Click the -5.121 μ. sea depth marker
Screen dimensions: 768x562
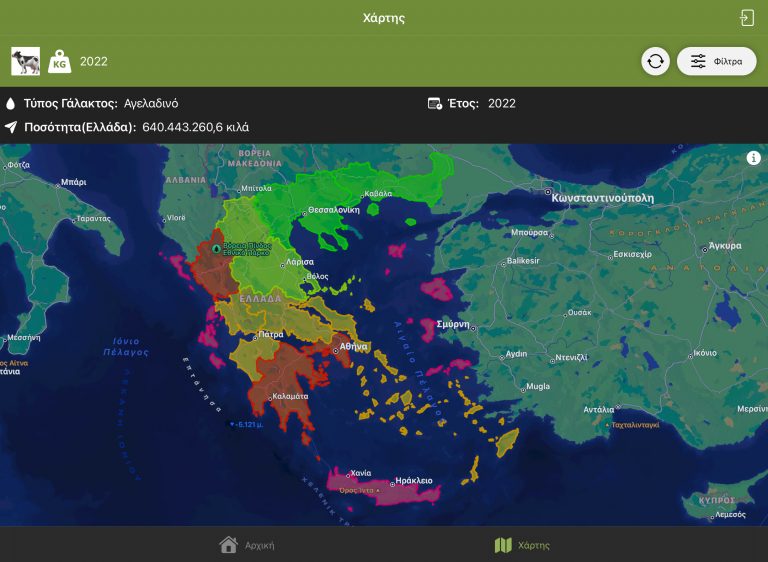point(247,424)
